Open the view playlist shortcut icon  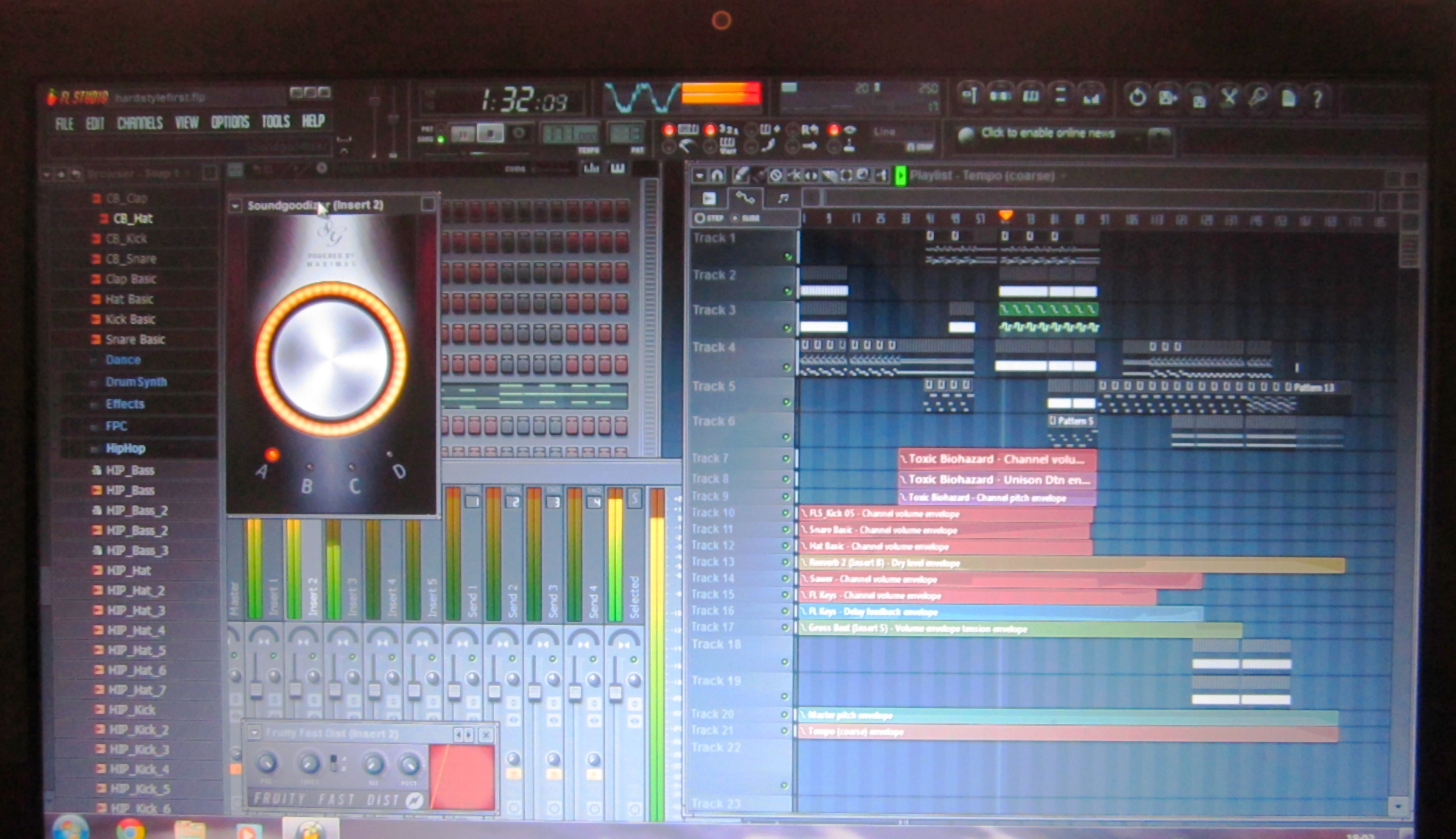(970, 96)
